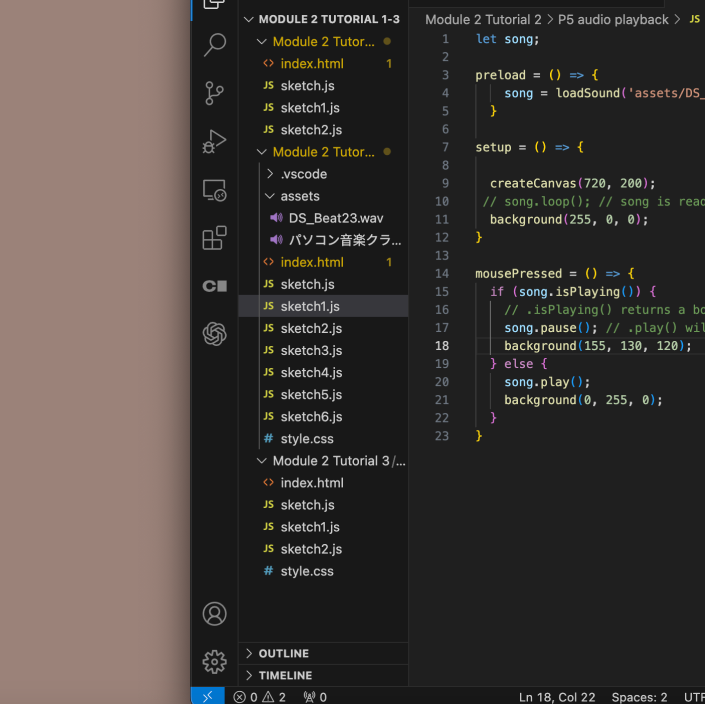Open sketch2.js in Module 2 Tutorial 3

[323, 549]
